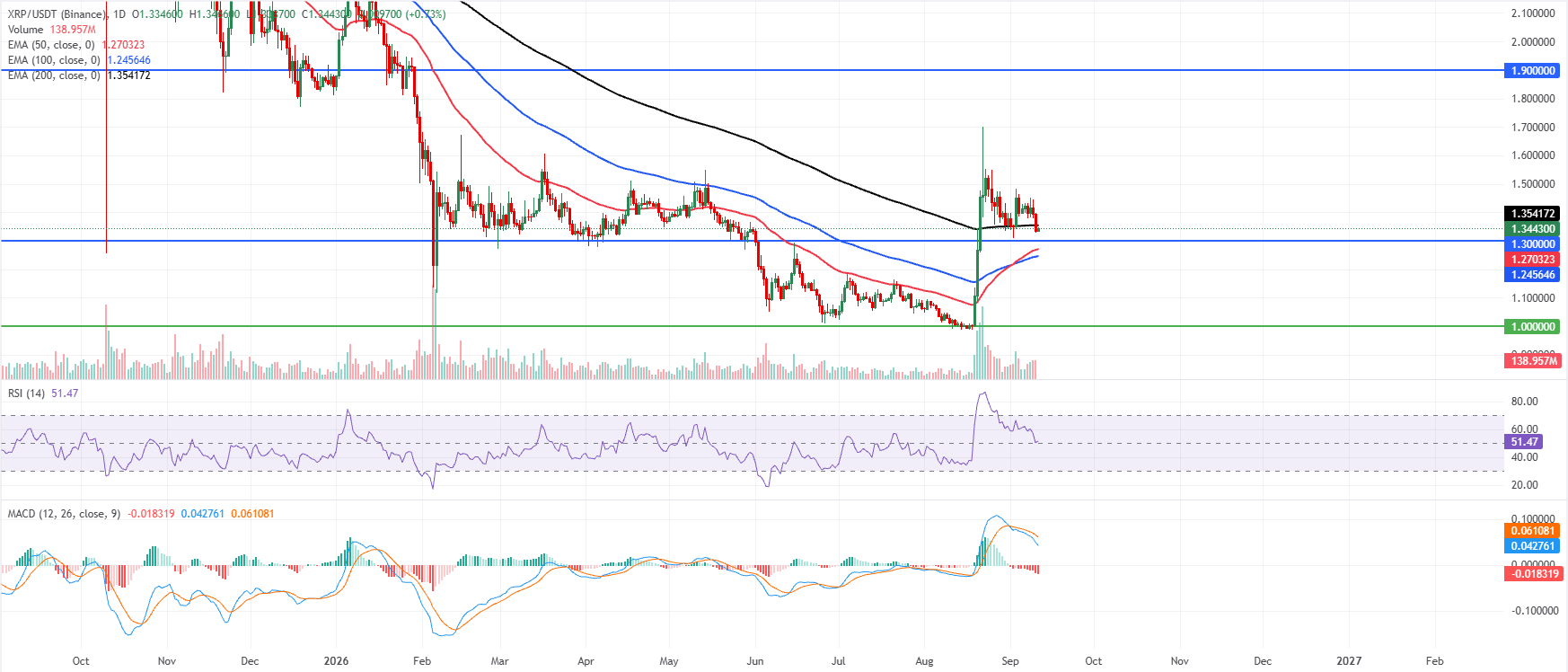
Task: Click the Jun label on time axis
Action: 755,661
